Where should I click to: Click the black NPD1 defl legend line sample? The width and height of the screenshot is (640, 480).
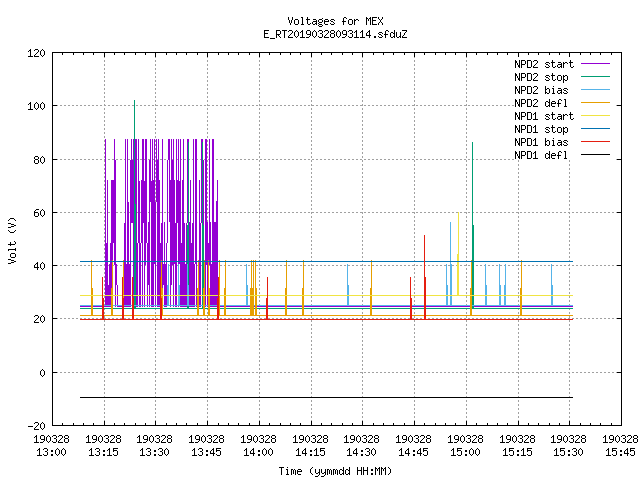click(x=595, y=155)
